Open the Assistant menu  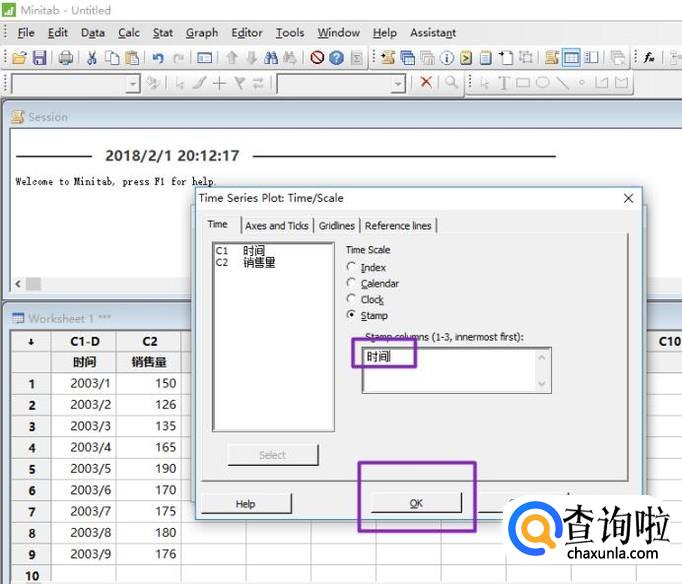433,33
